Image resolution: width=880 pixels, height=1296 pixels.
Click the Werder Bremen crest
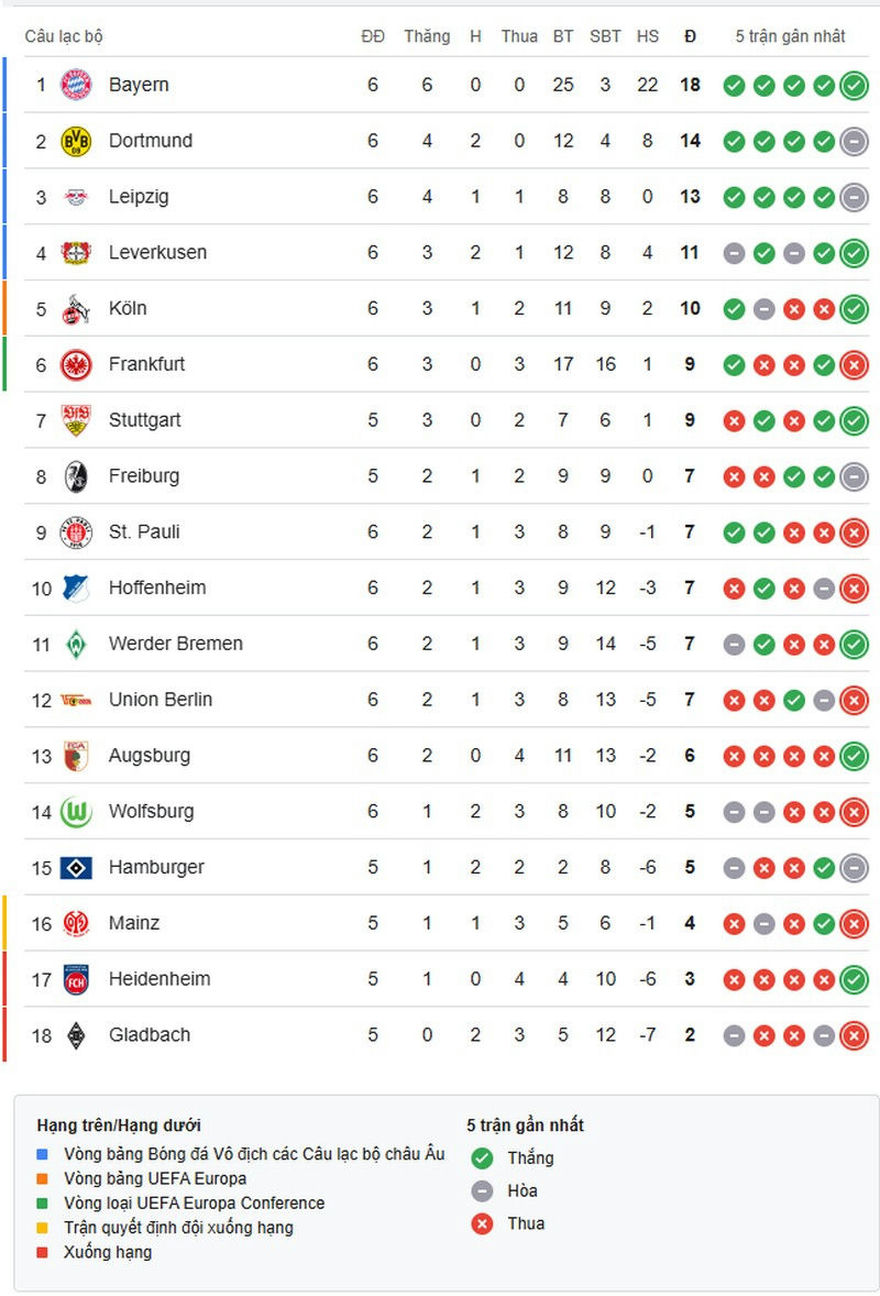coord(76,644)
